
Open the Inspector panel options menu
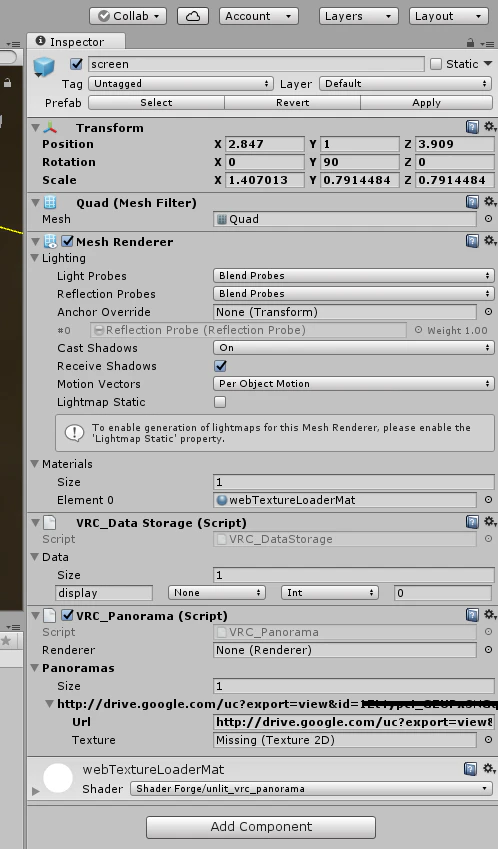tap(487, 43)
